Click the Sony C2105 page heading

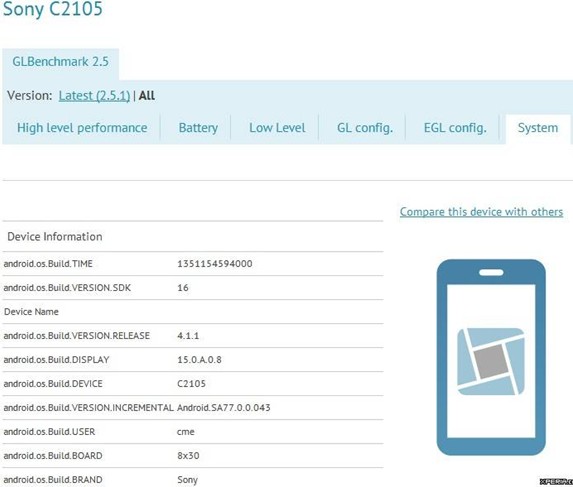coord(53,9)
